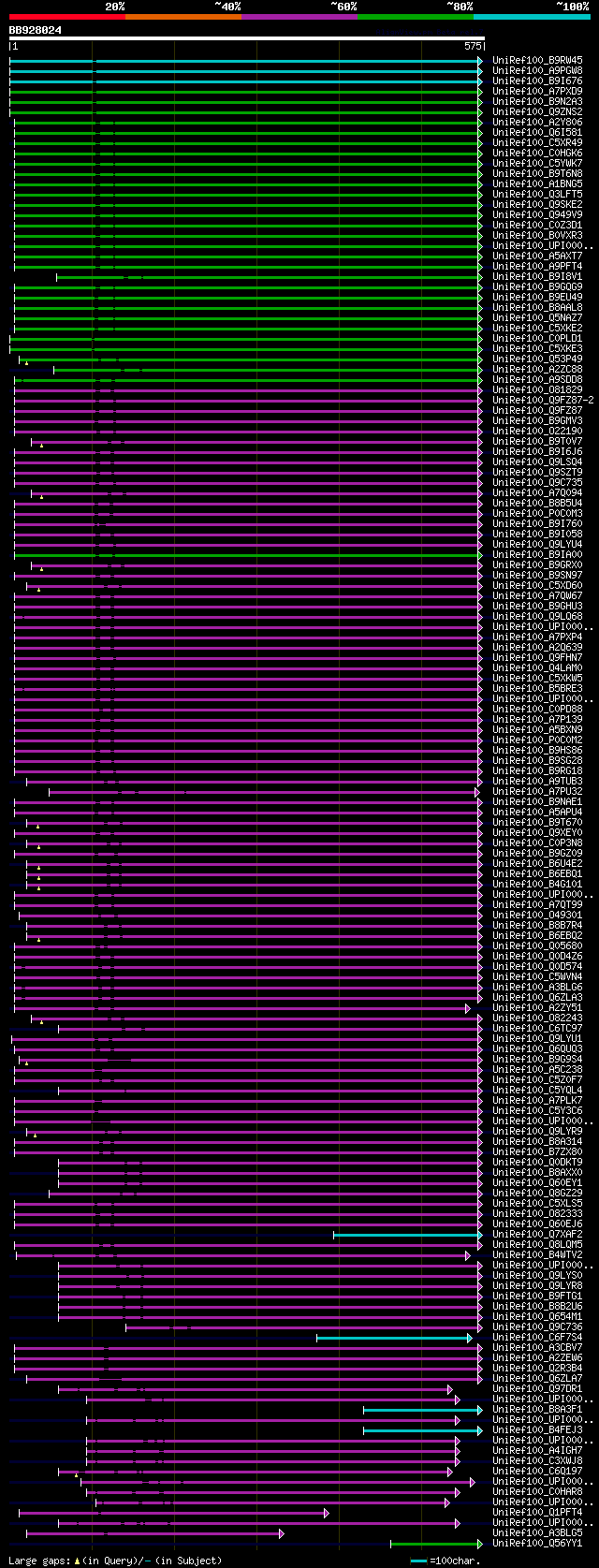Select the UniRef100_Q05680 label
The image size is (599, 1568).
click(x=537, y=945)
